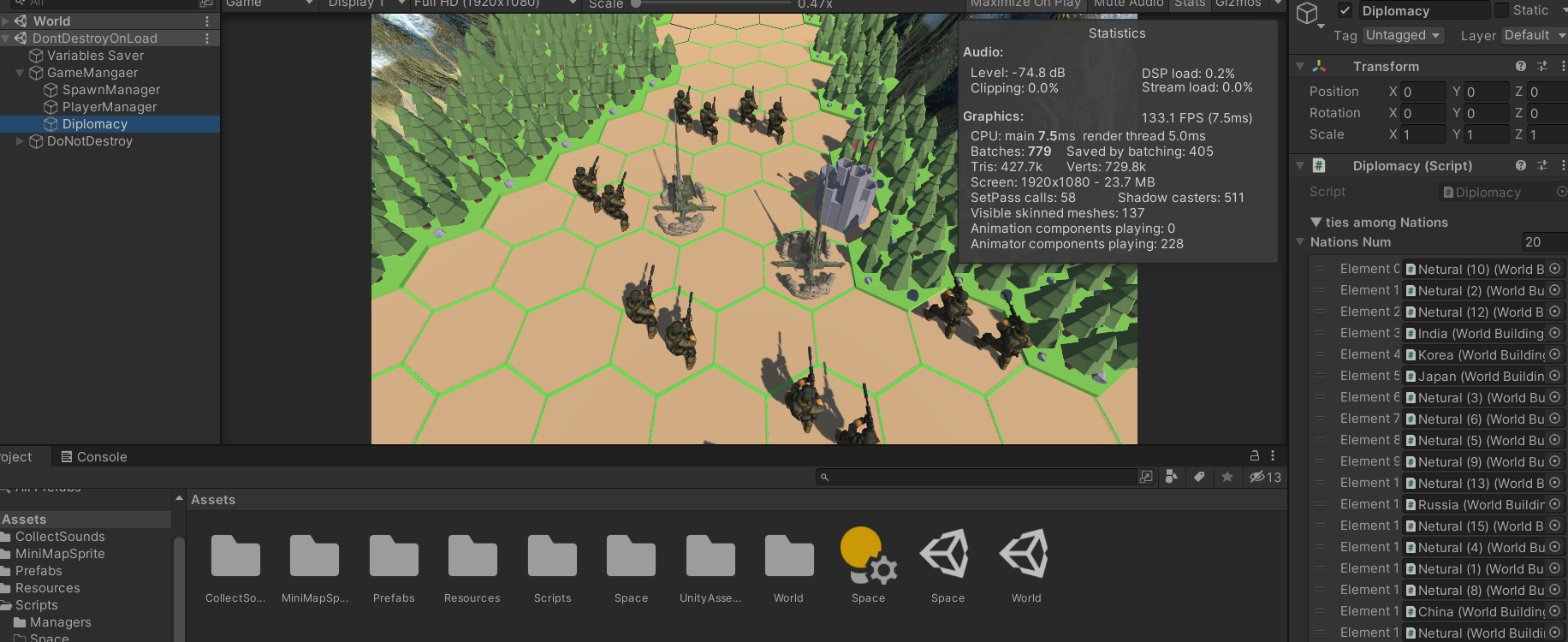Click the Project tree scrollbar
This screenshot has height=642, width=1568.
point(179,591)
